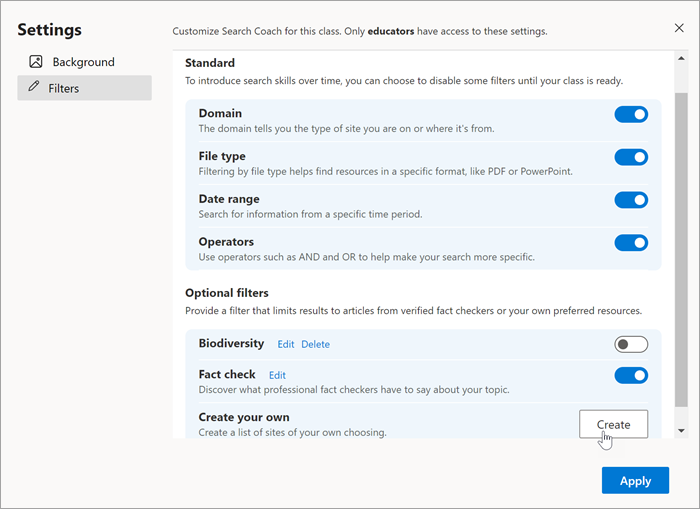The height and width of the screenshot is (509, 700).
Task: Disable the File type filter
Action: [x=631, y=157]
